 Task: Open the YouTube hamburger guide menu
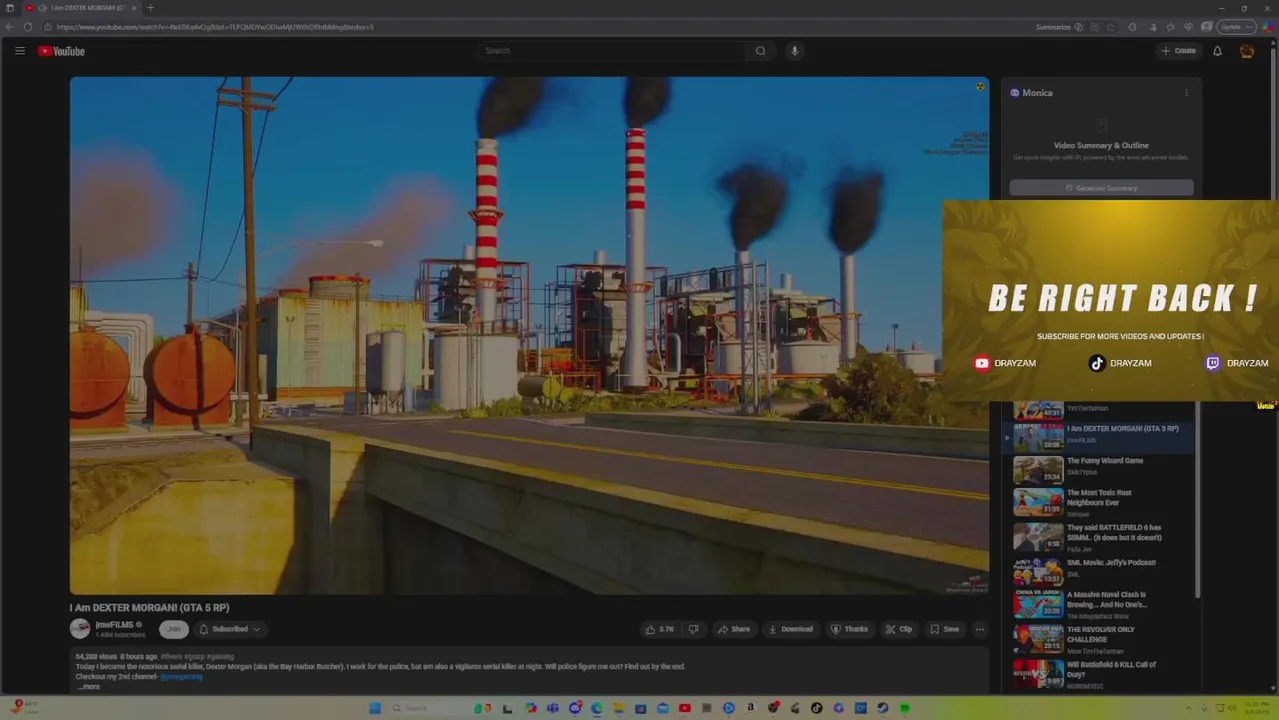[x=20, y=51]
